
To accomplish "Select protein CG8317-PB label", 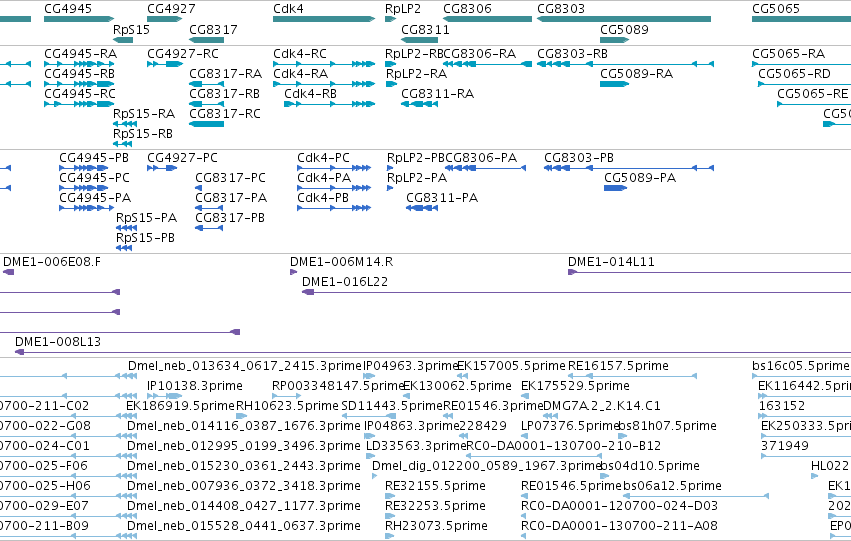I will pos(230,218).
